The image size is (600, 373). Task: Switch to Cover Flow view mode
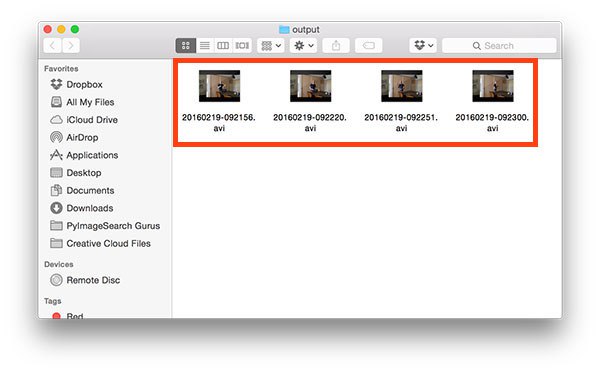point(242,46)
